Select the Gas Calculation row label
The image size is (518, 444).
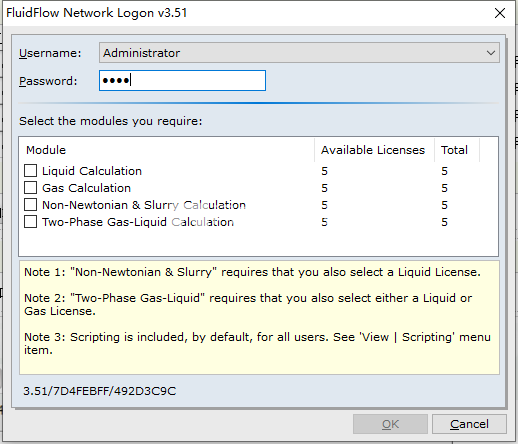coord(86,188)
